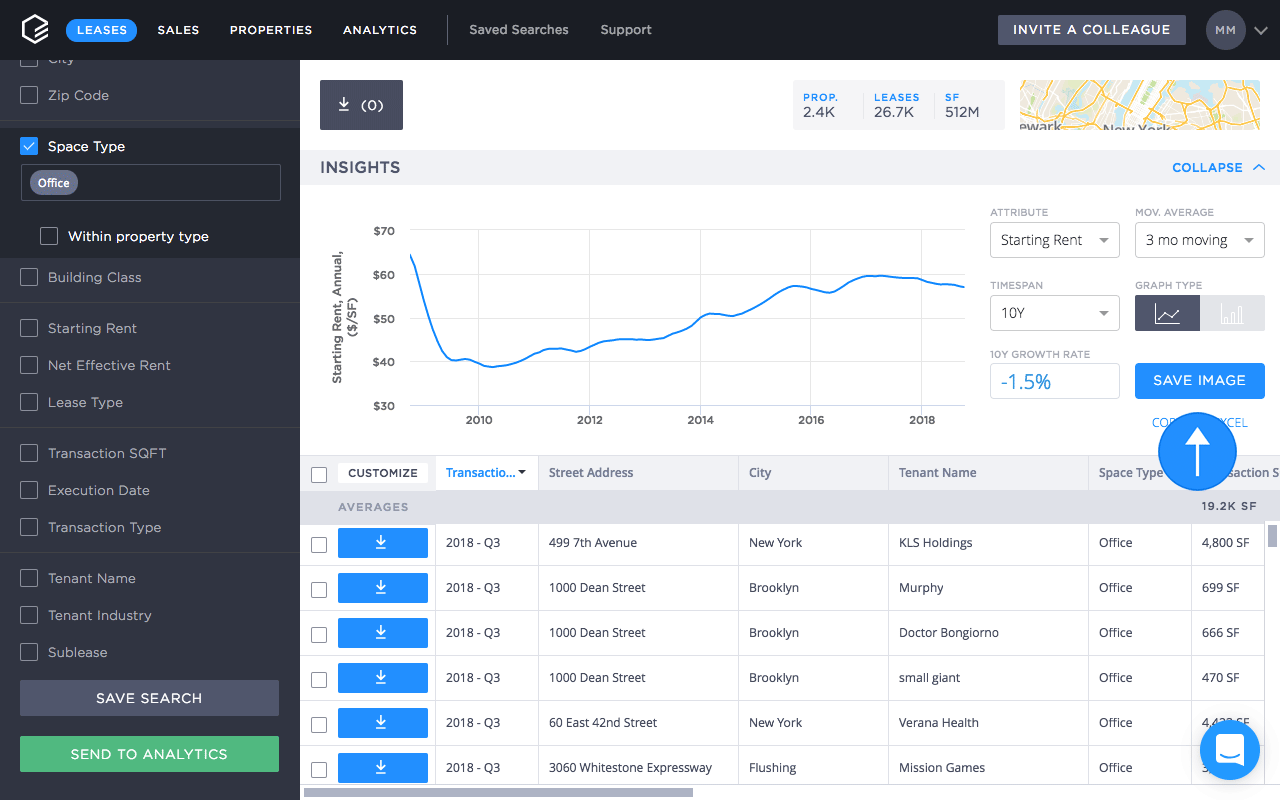Open the Starting Rent attribute dropdown

[x=1054, y=240]
